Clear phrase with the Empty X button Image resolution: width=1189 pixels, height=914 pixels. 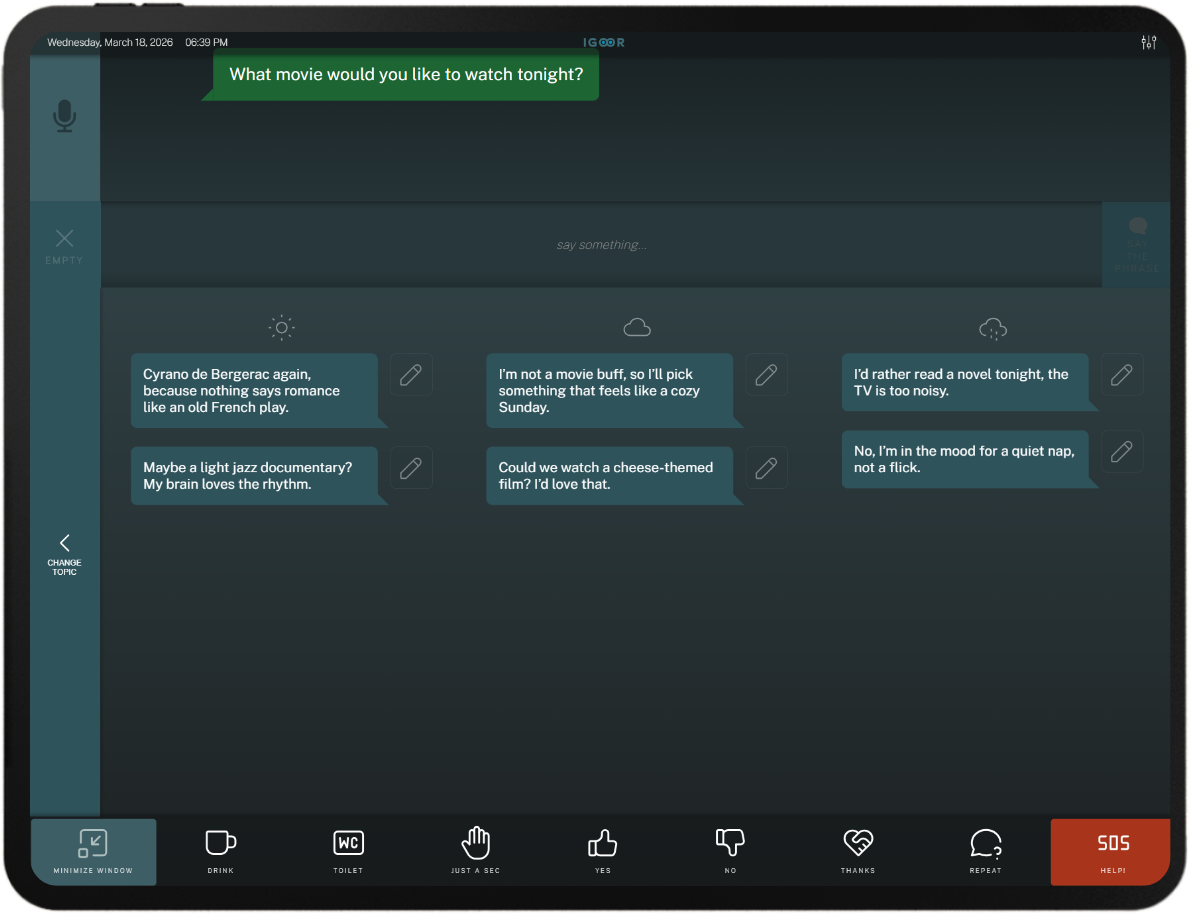tap(64, 246)
